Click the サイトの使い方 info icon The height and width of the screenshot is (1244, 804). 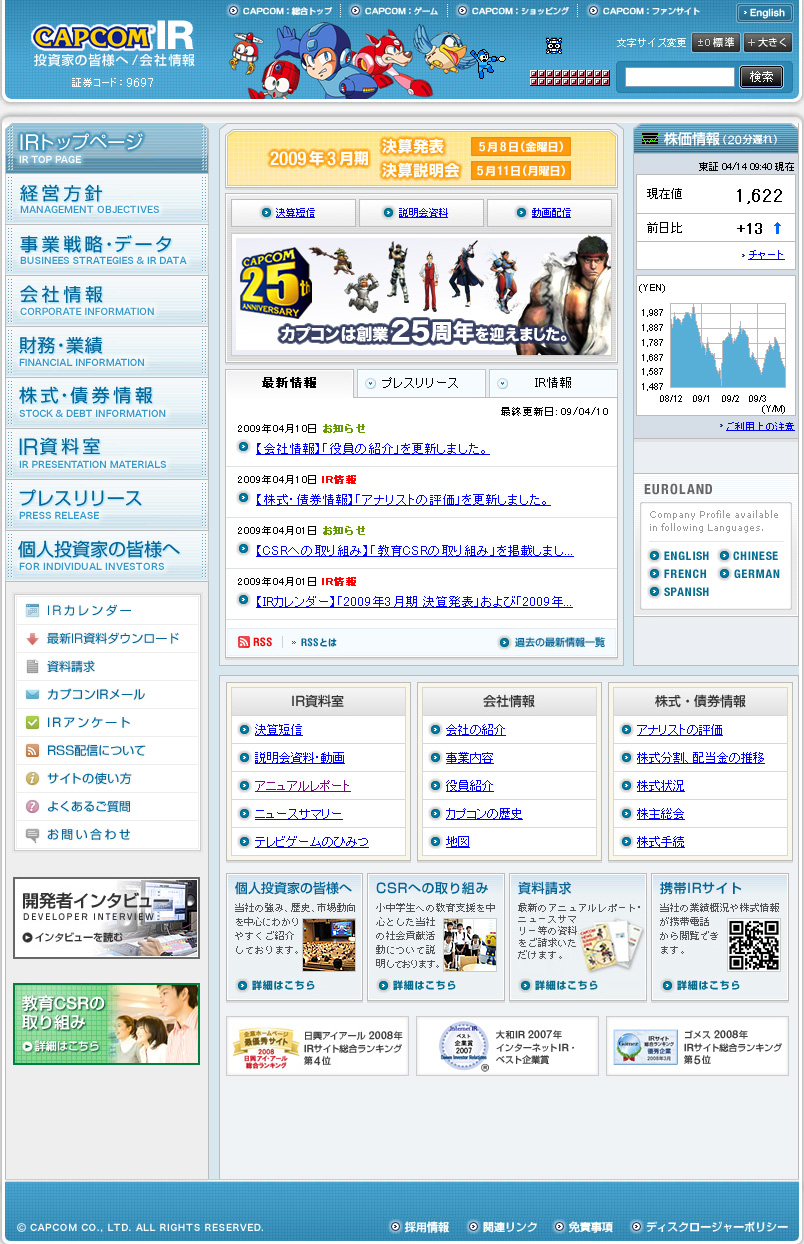(32, 778)
